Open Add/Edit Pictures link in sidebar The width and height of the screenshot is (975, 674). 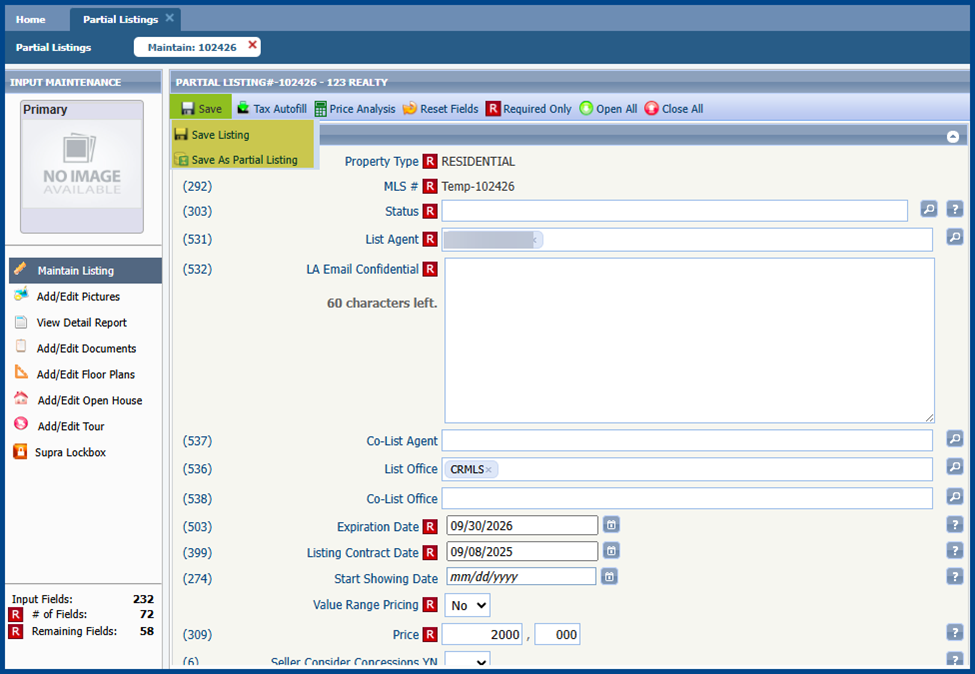(x=78, y=297)
